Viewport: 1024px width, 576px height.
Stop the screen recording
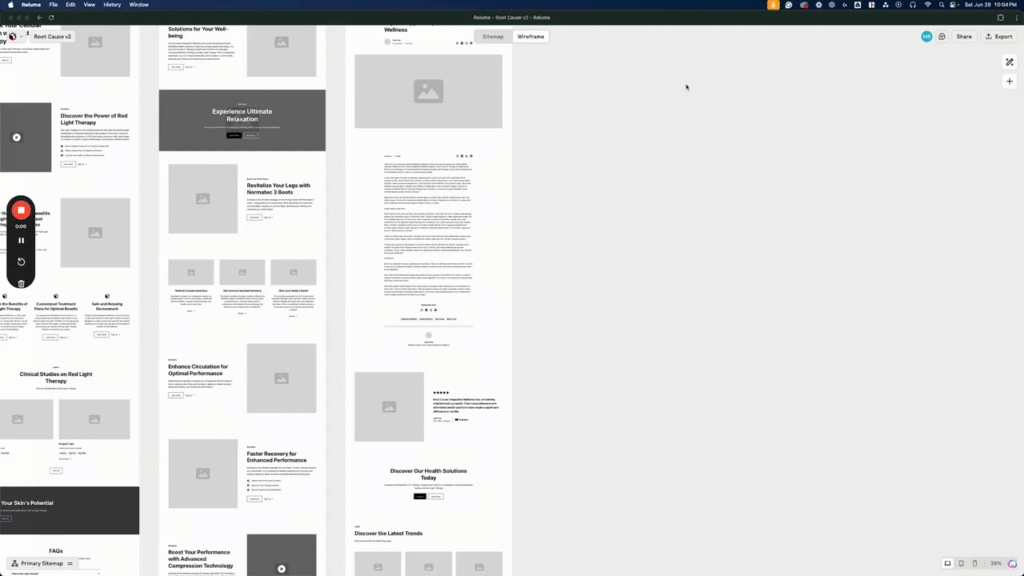point(21,209)
